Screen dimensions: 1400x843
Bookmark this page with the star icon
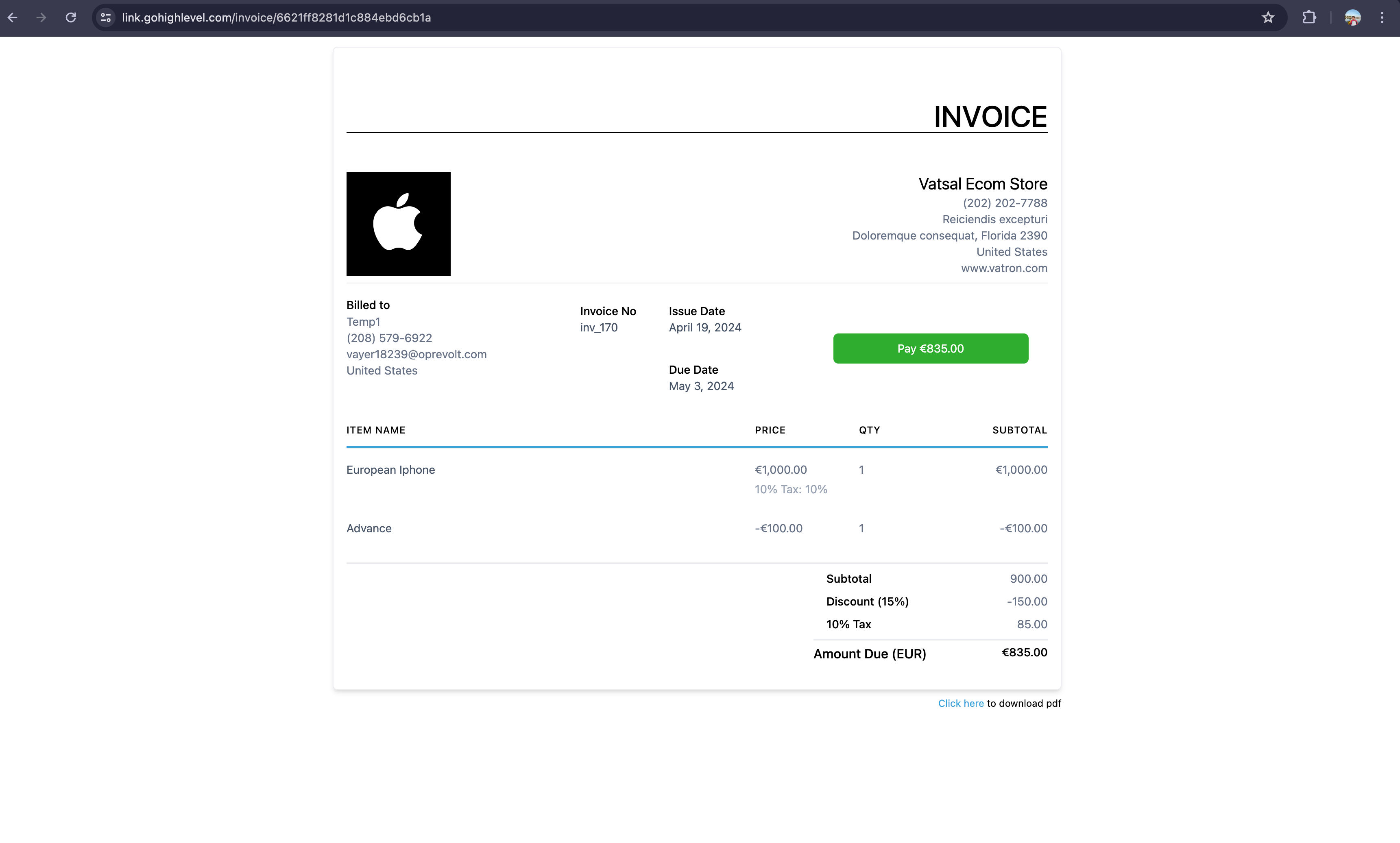(x=1268, y=17)
